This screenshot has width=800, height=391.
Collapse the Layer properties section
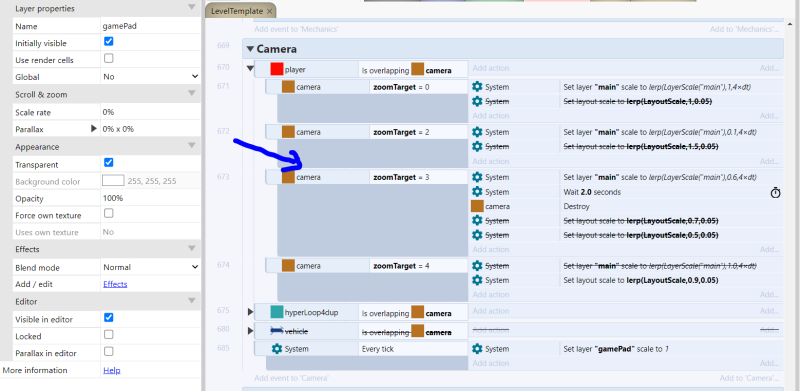192,7
